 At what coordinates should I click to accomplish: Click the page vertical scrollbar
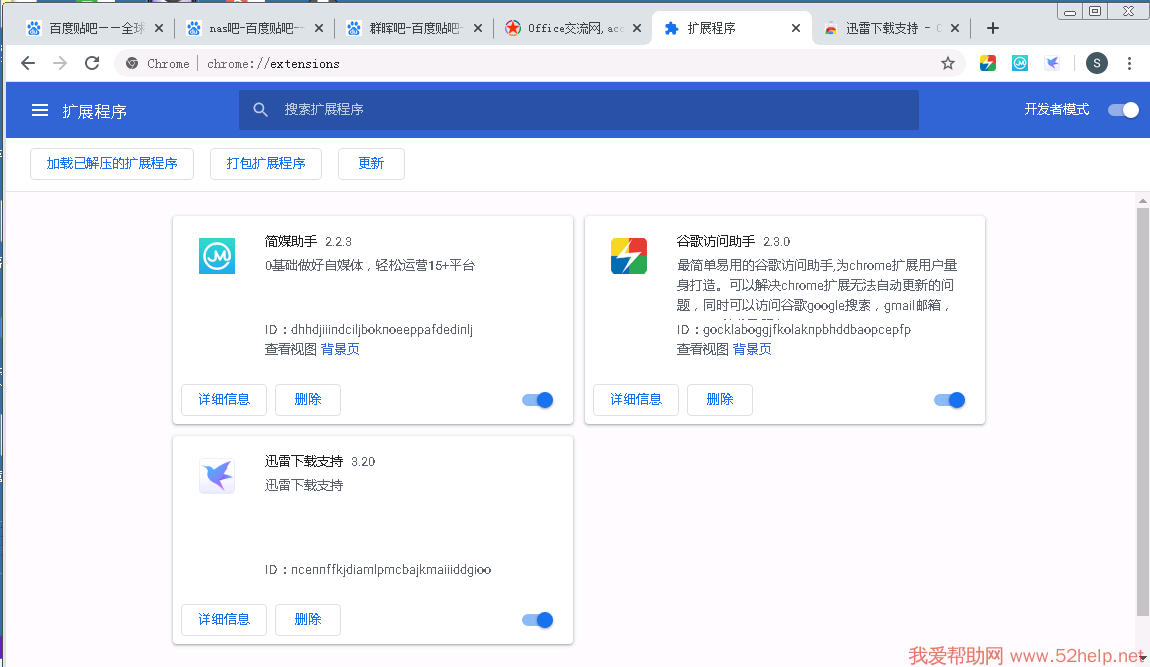coord(1142,410)
